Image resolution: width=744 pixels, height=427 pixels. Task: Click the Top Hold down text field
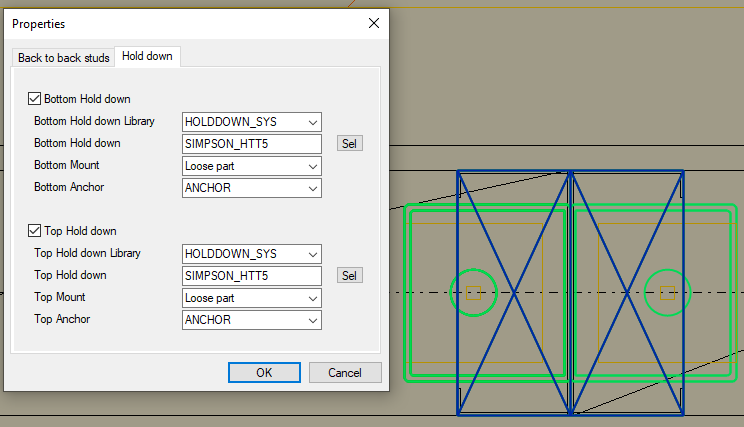(251, 276)
